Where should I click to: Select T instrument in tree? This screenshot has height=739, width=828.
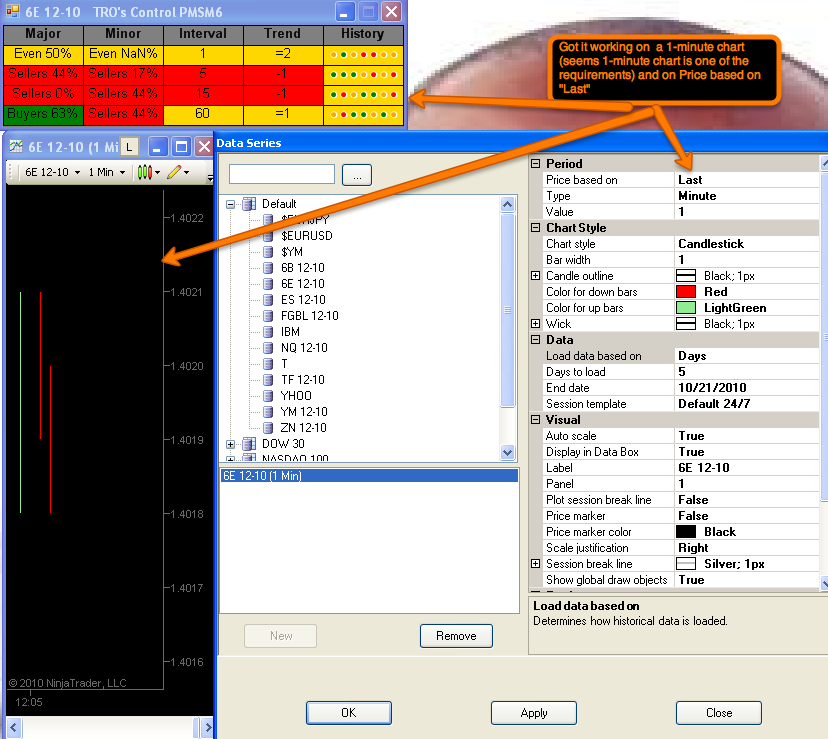tap(285, 364)
